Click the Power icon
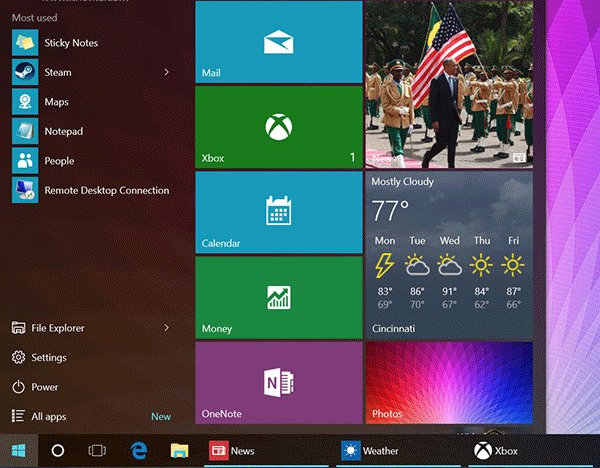The height and width of the screenshot is (468, 600). (x=18, y=387)
